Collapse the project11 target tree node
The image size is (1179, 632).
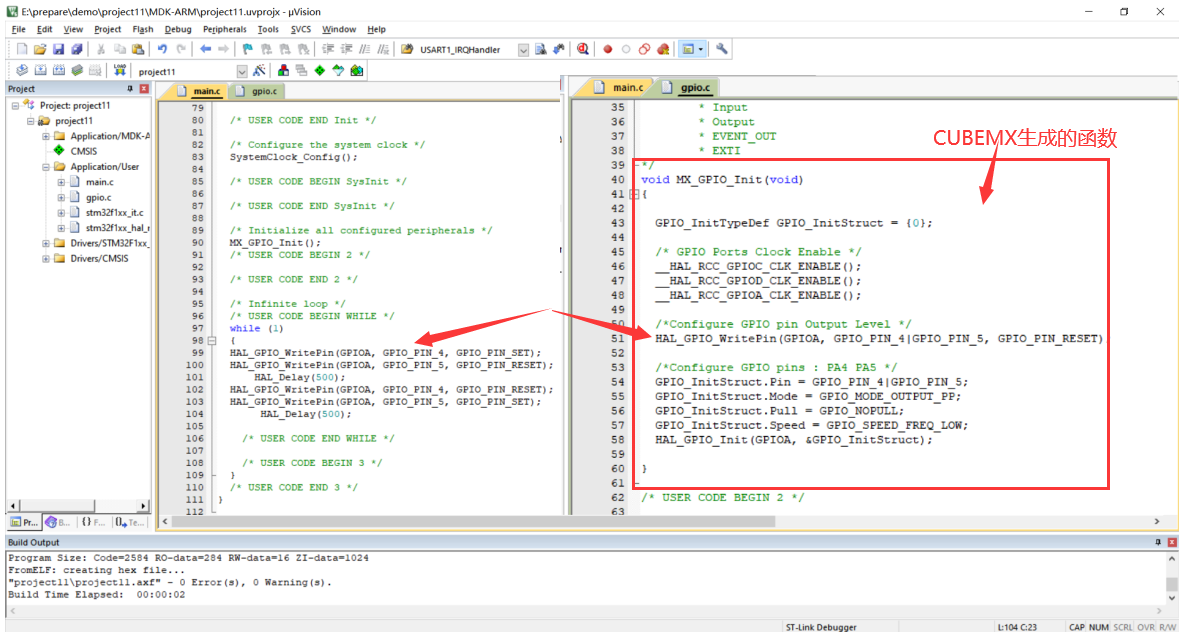31,121
